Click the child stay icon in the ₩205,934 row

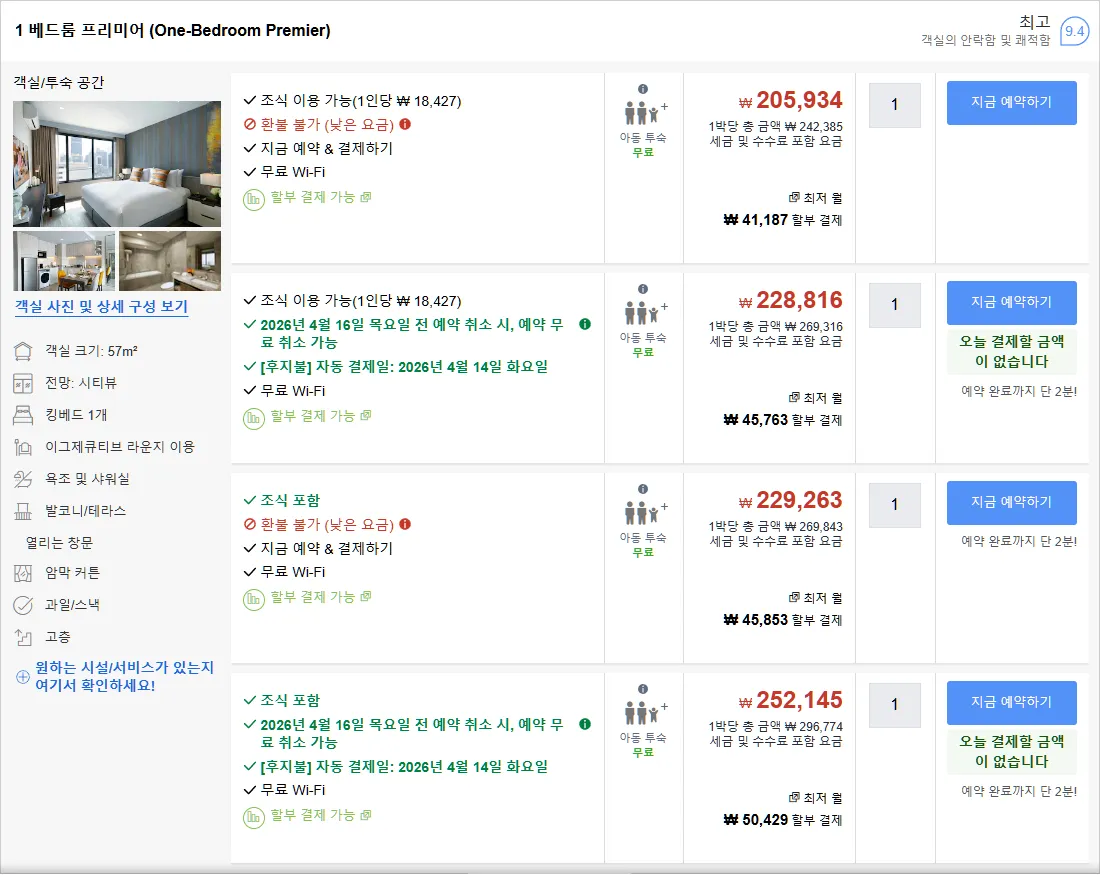645,112
